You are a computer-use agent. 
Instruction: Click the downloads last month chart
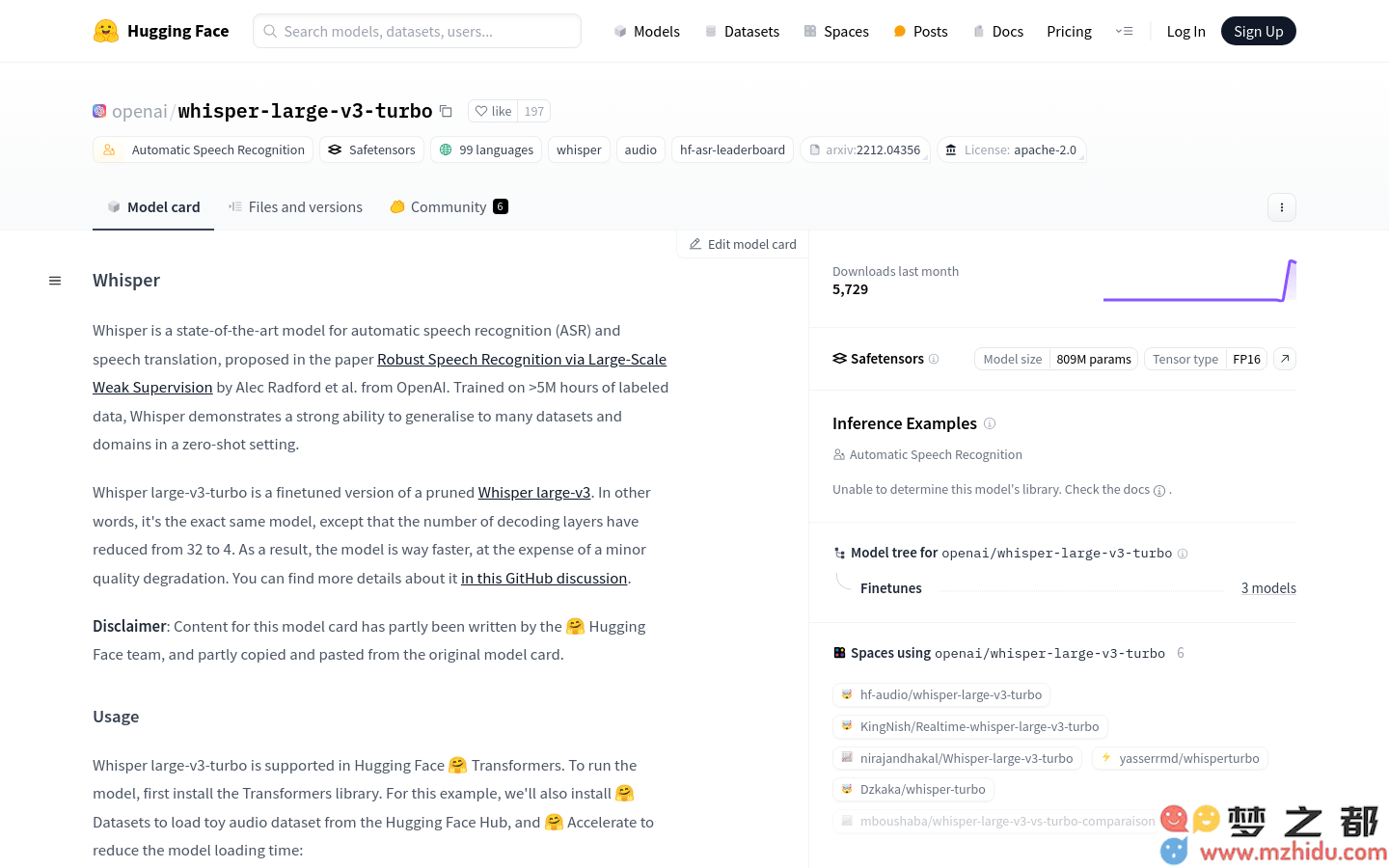pyautogui.click(x=1199, y=281)
